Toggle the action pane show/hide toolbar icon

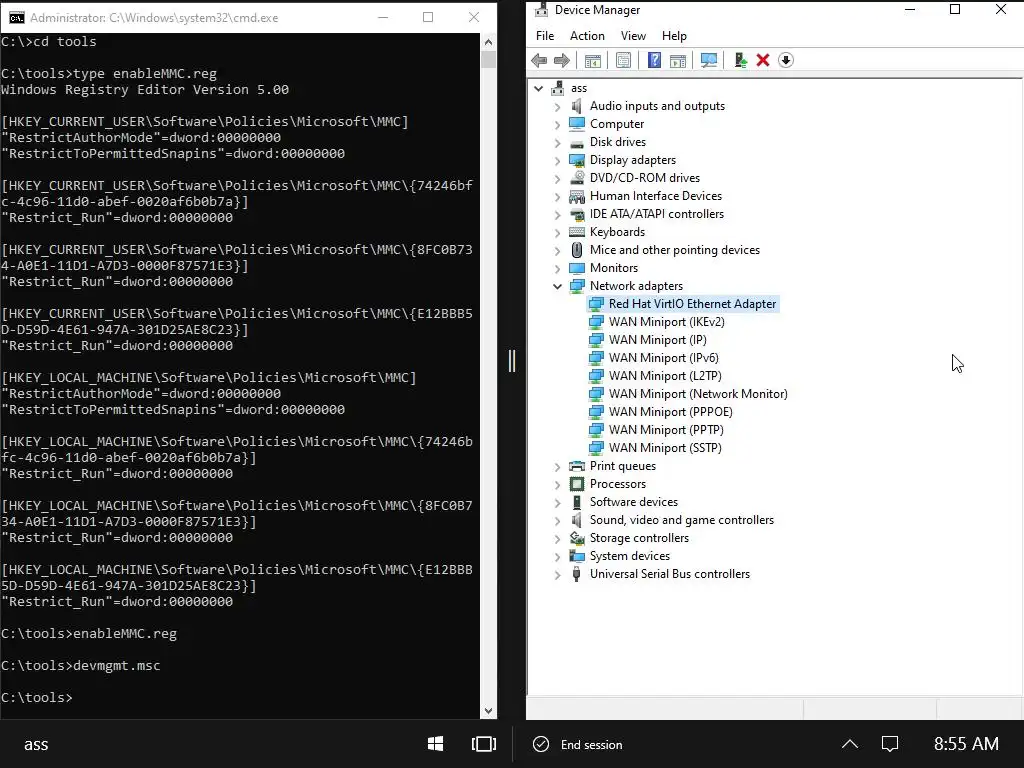point(678,61)
